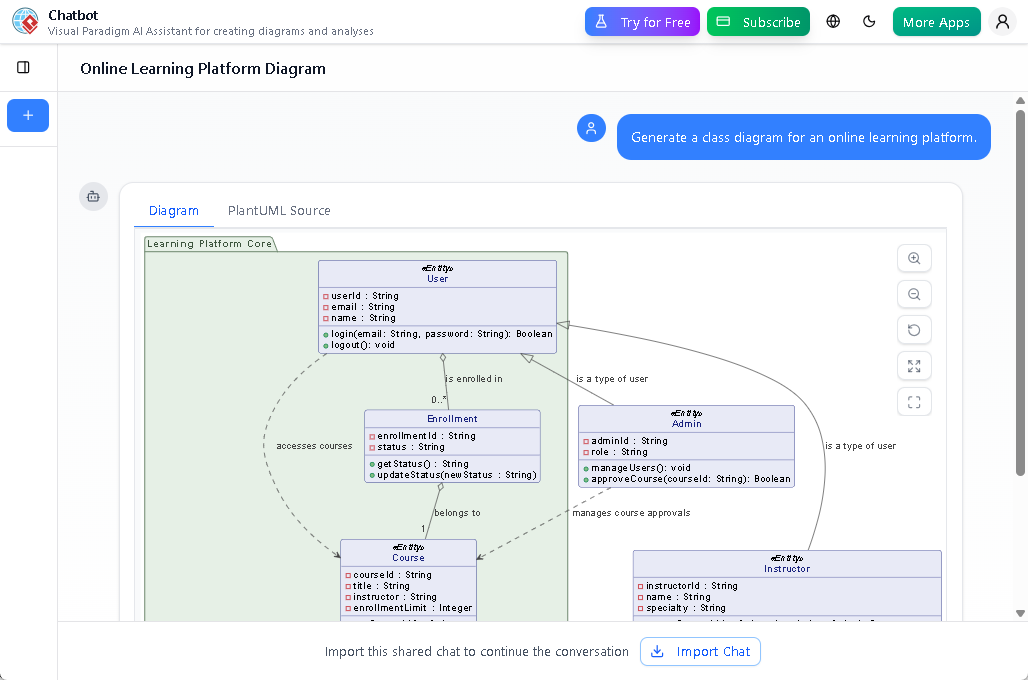Viewport: 1028px width, 680px height.
Task: Click the chatbot avatar beside the diagram card
Action: tap(93, 196)
